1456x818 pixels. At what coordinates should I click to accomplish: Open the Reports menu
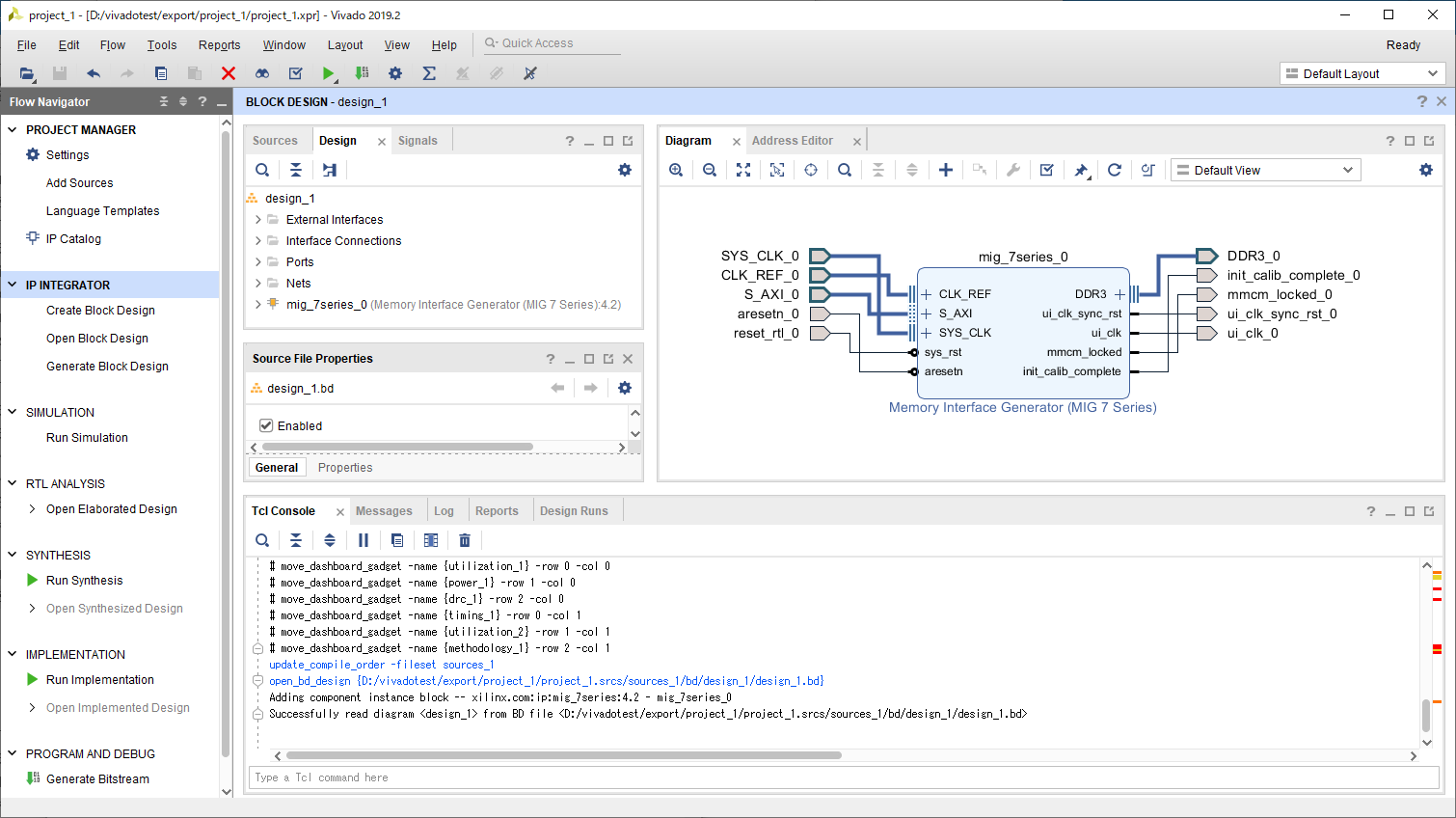[219, 45]
